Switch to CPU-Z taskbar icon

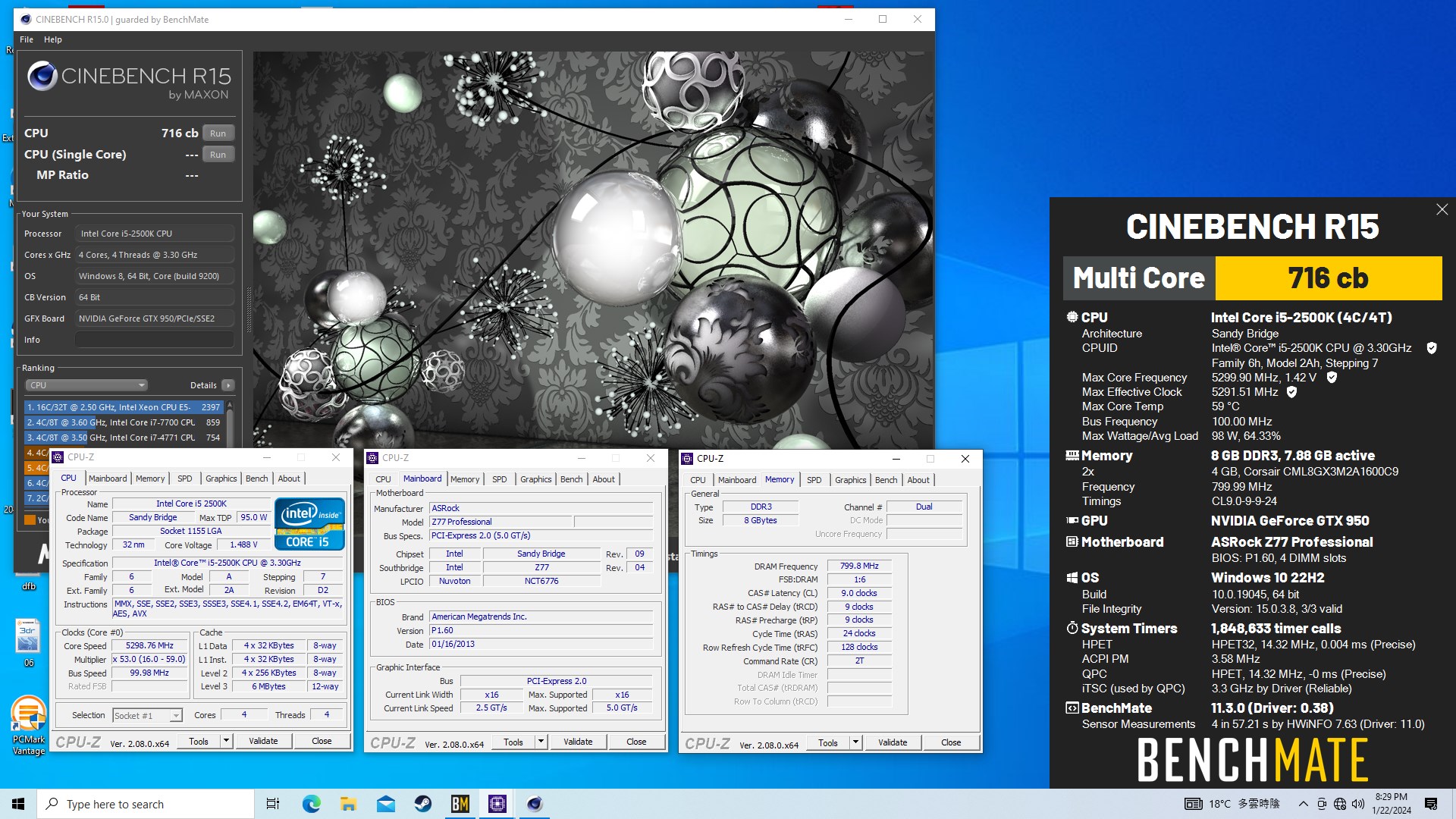(x=497, y=804)
